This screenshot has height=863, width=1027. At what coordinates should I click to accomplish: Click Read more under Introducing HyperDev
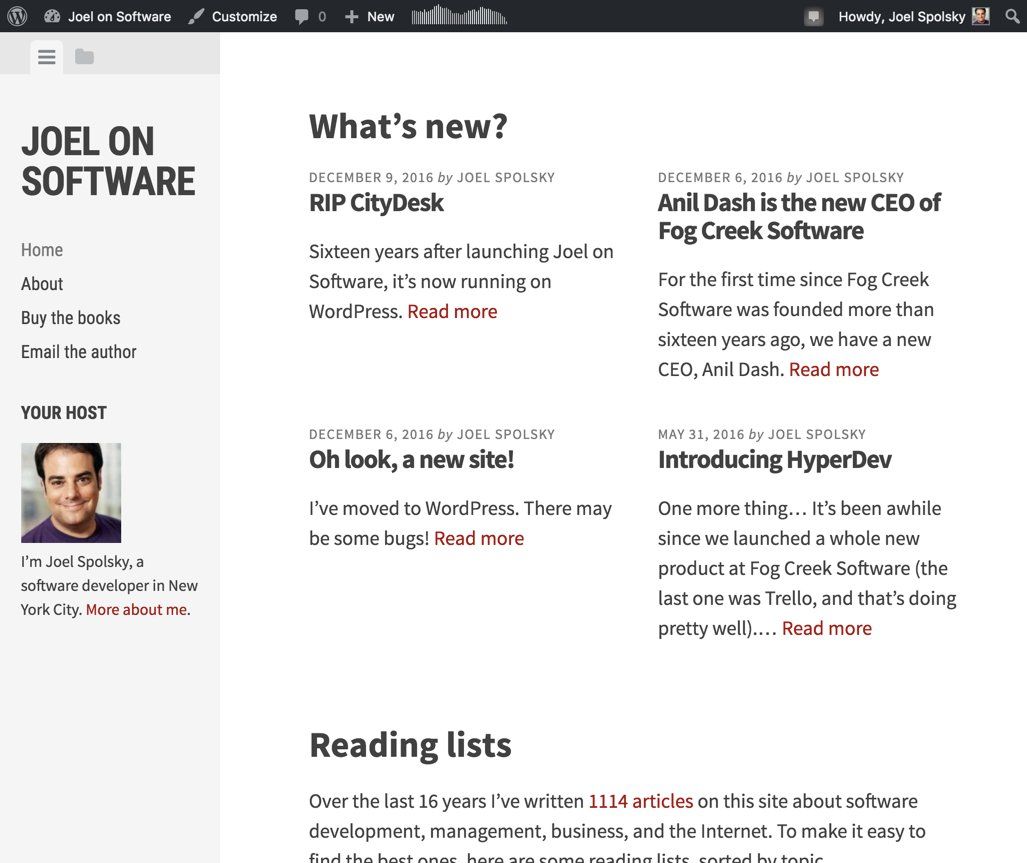point(826,628)
